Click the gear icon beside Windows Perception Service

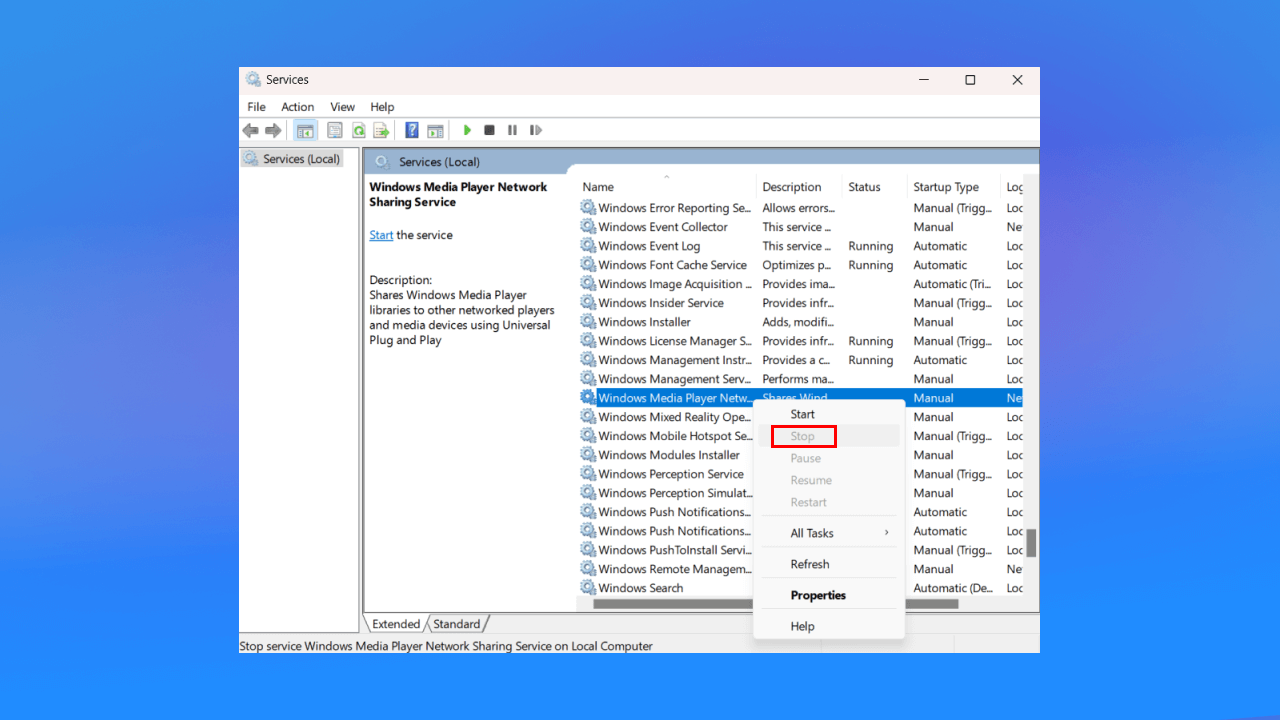588,474
